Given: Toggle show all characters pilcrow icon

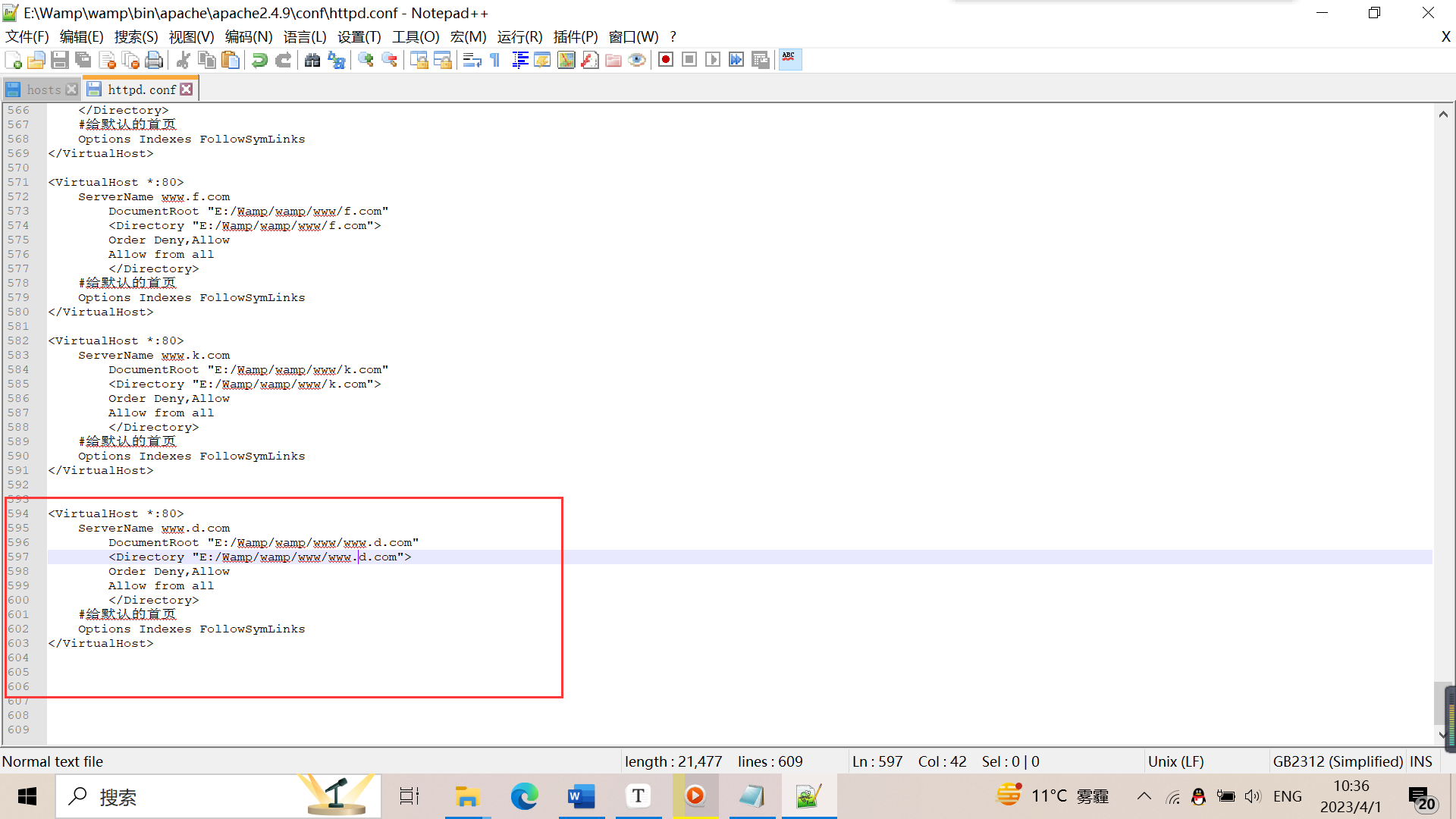Looking at the screenshot, I should (495, 60).
